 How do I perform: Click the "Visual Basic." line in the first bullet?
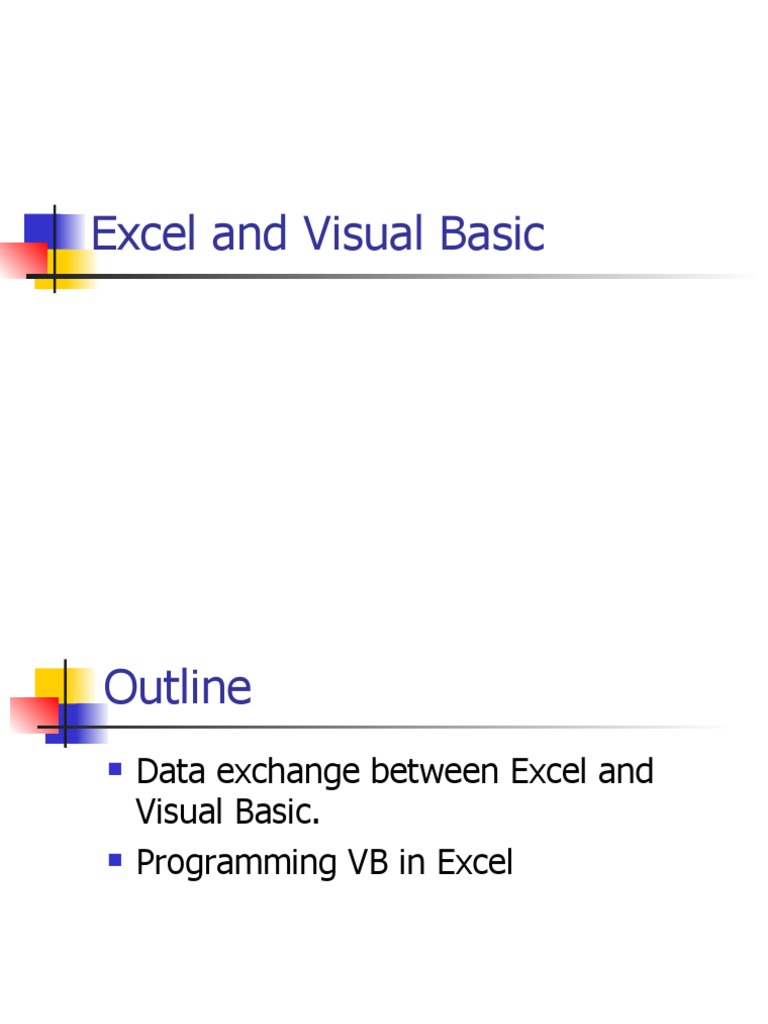227,812
